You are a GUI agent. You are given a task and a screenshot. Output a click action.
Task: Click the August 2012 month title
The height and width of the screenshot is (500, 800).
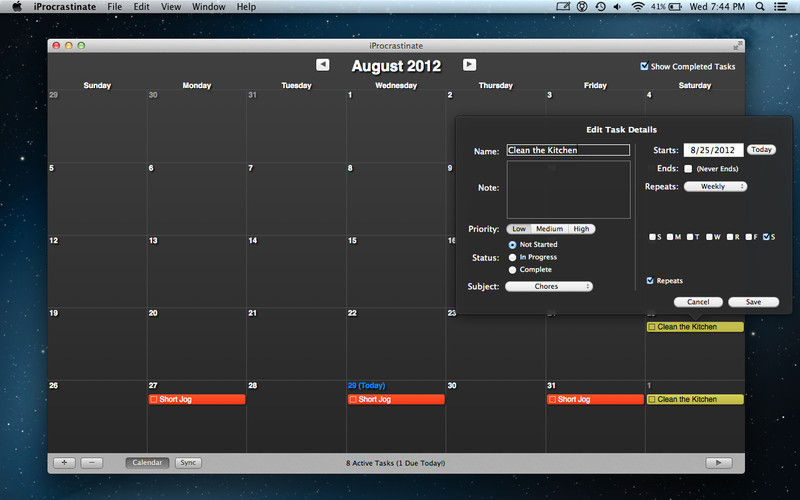click(x=396, y=66)
